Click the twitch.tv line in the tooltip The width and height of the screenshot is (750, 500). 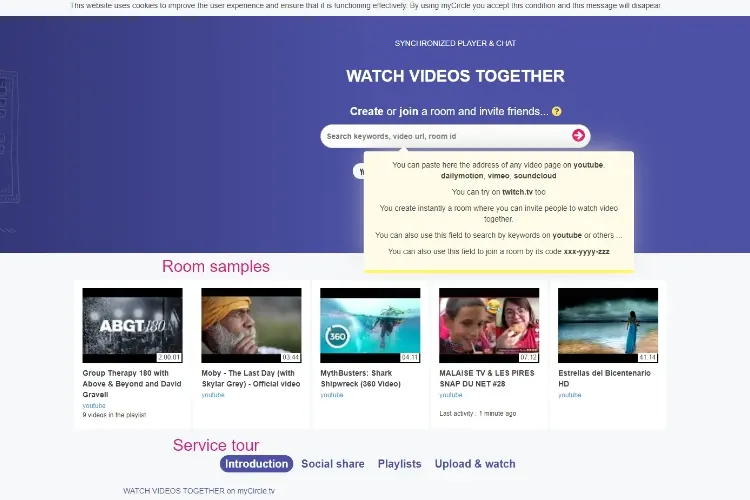coord(498,192)
